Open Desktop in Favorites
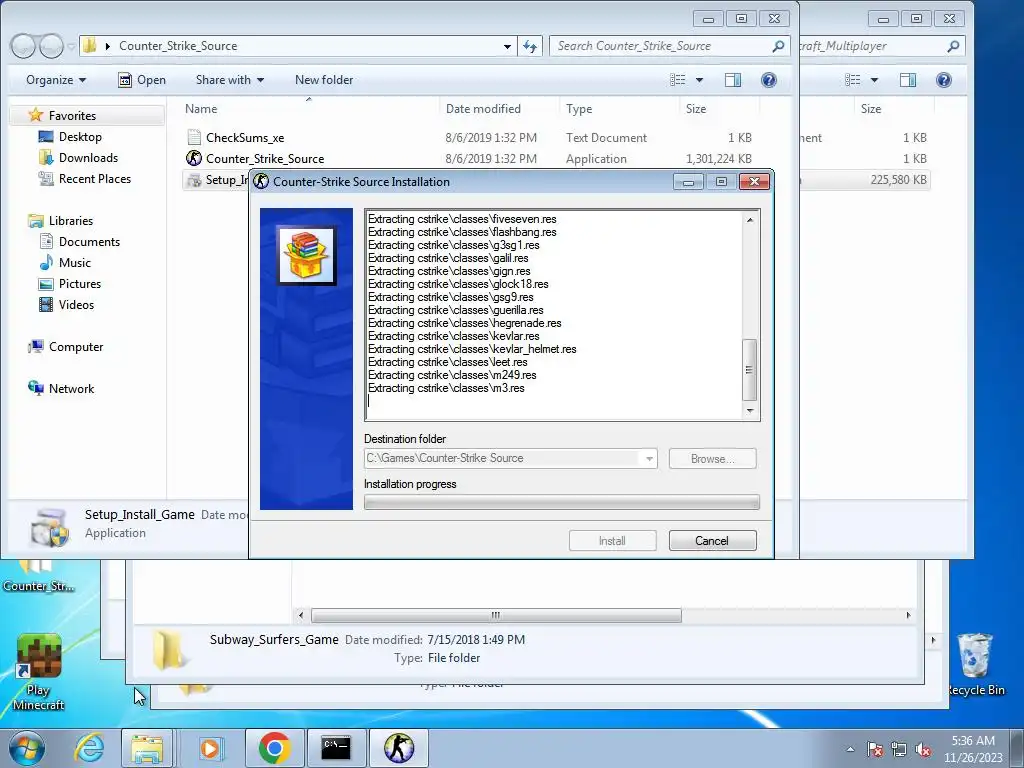The height and width of the screenshot is (768, 1024). (80, 136)
